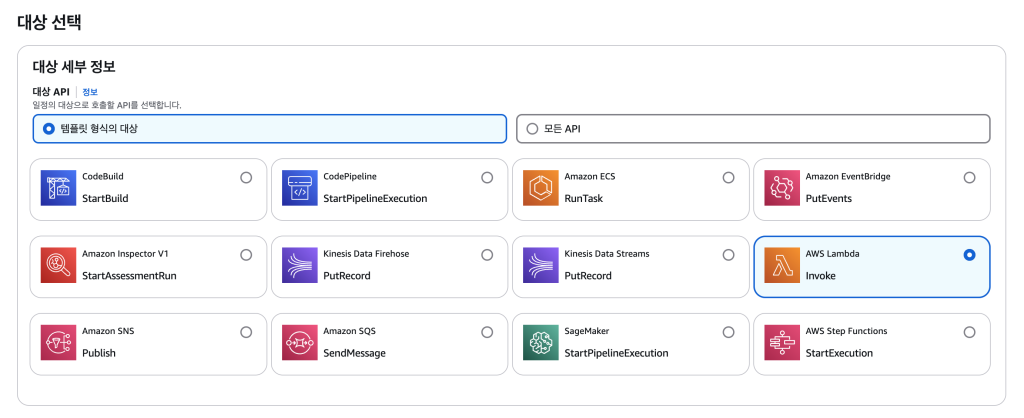This screenshot has height=418, width=1024.
Task: Click the AWS Lambda icon
Action: [x=781, y=265]
